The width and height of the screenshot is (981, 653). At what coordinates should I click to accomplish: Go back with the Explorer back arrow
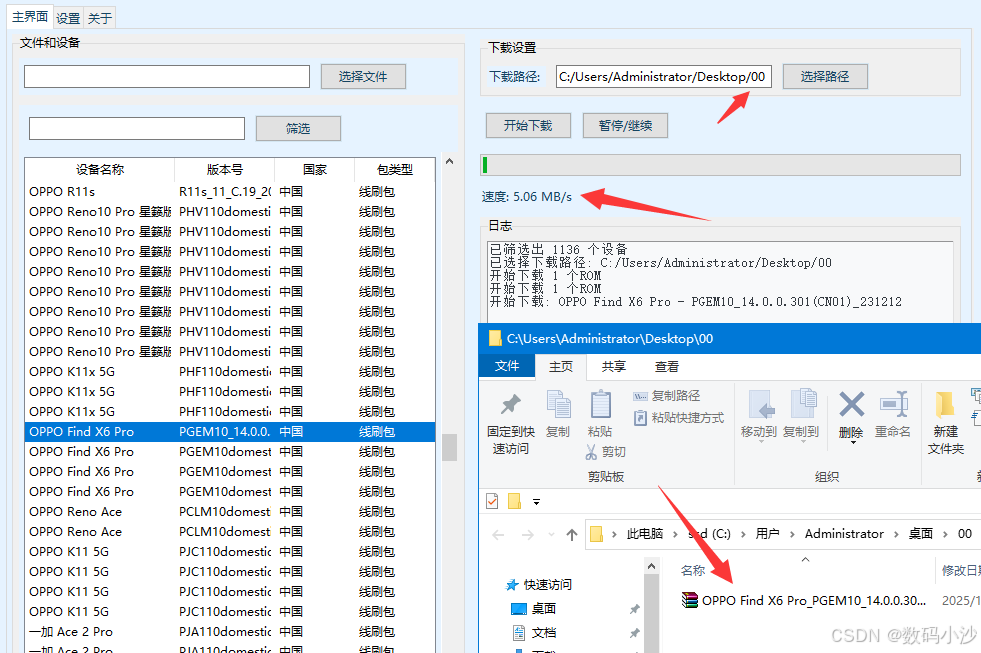498,535
